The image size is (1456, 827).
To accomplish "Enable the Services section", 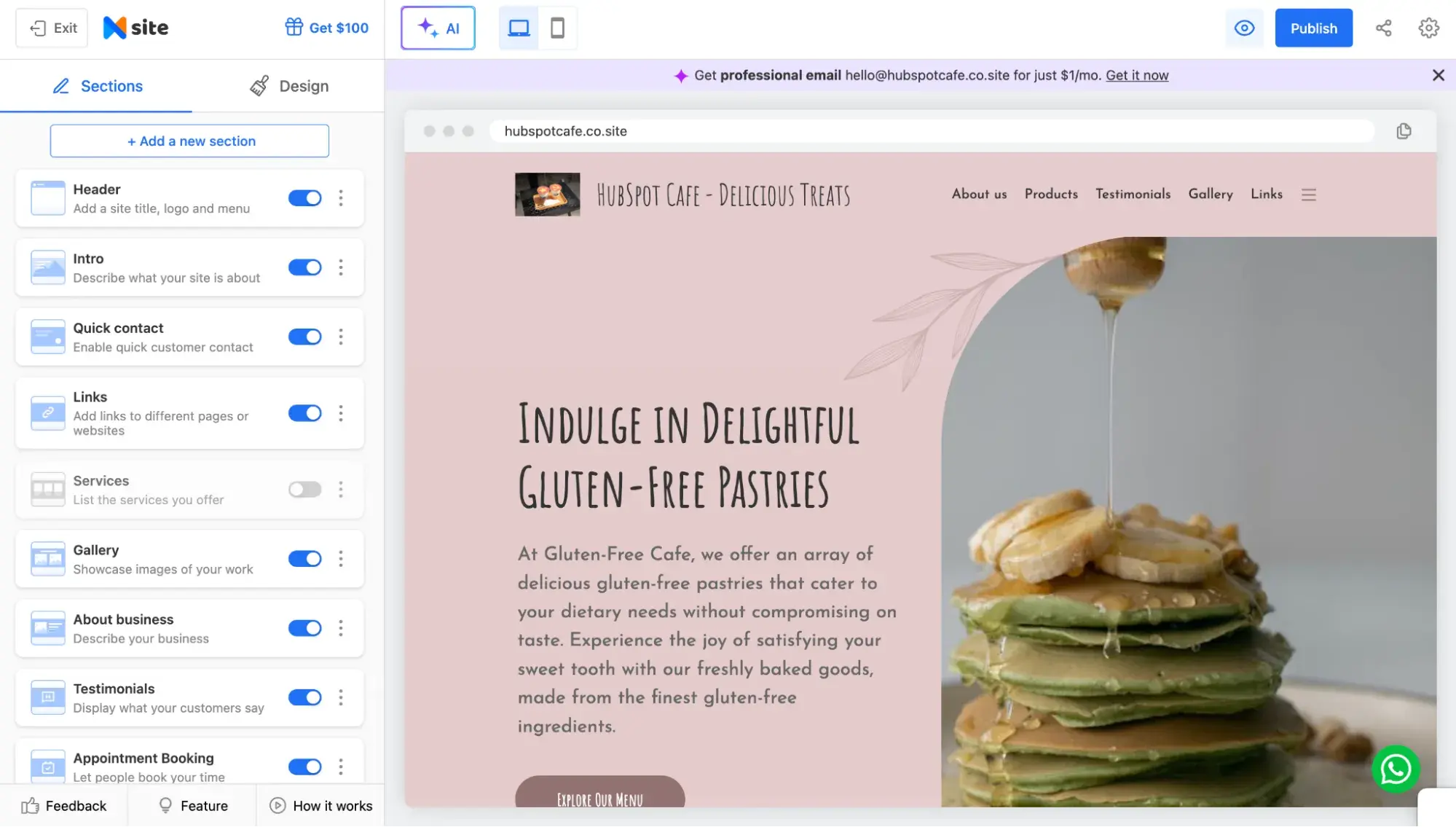I will [x=304, y=489].
